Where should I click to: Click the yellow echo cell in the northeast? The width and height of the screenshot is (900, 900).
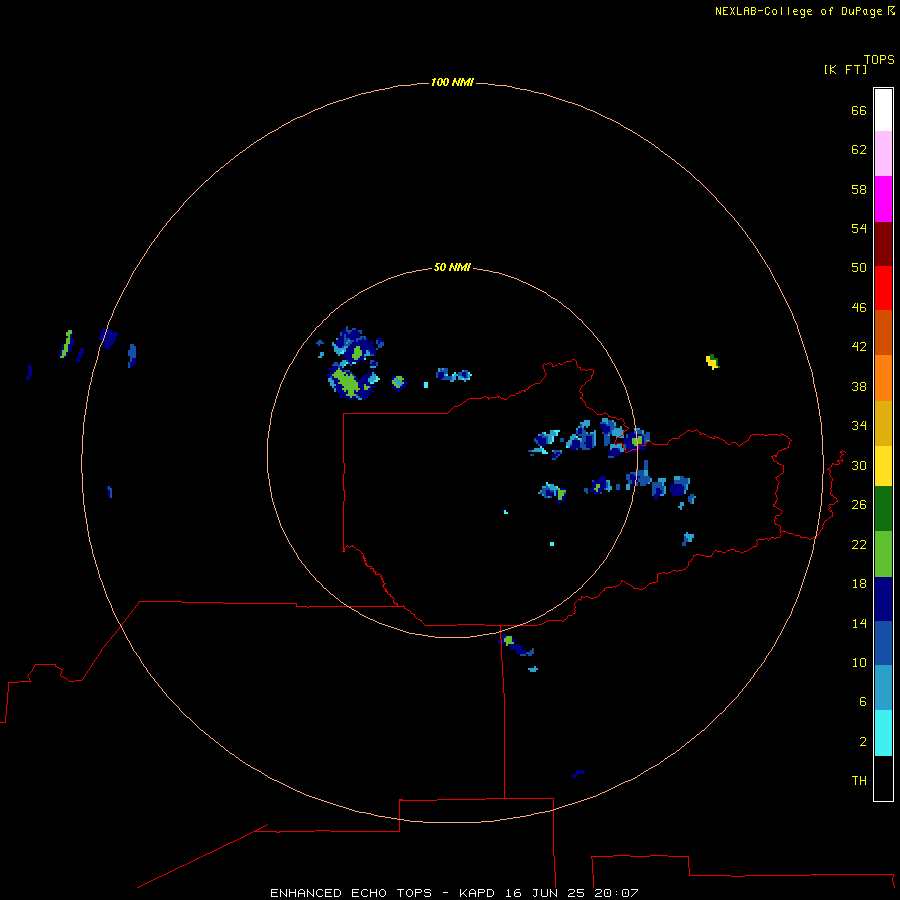[712, 362]
